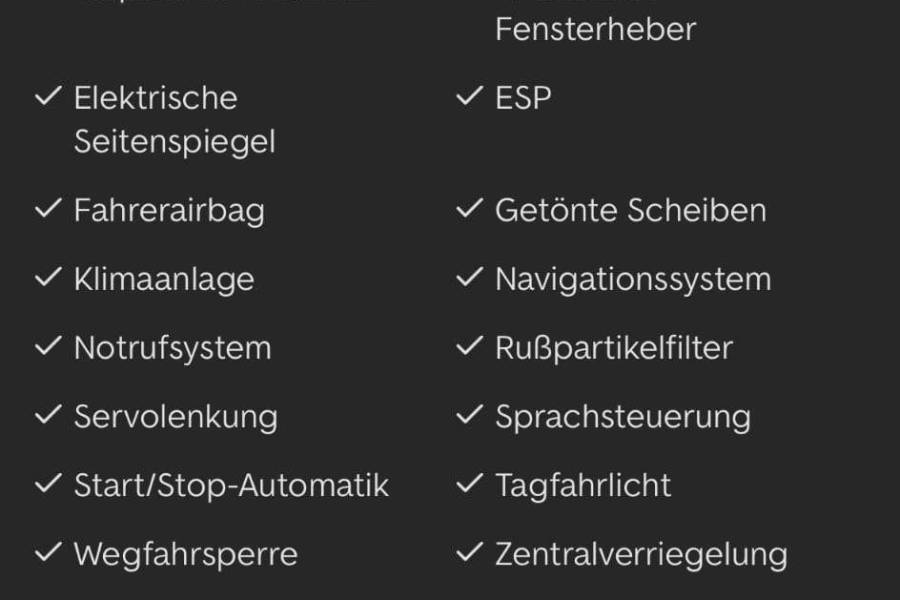
Task: Click the Zentralverriegelung feature label
Action: click(641, 554)
